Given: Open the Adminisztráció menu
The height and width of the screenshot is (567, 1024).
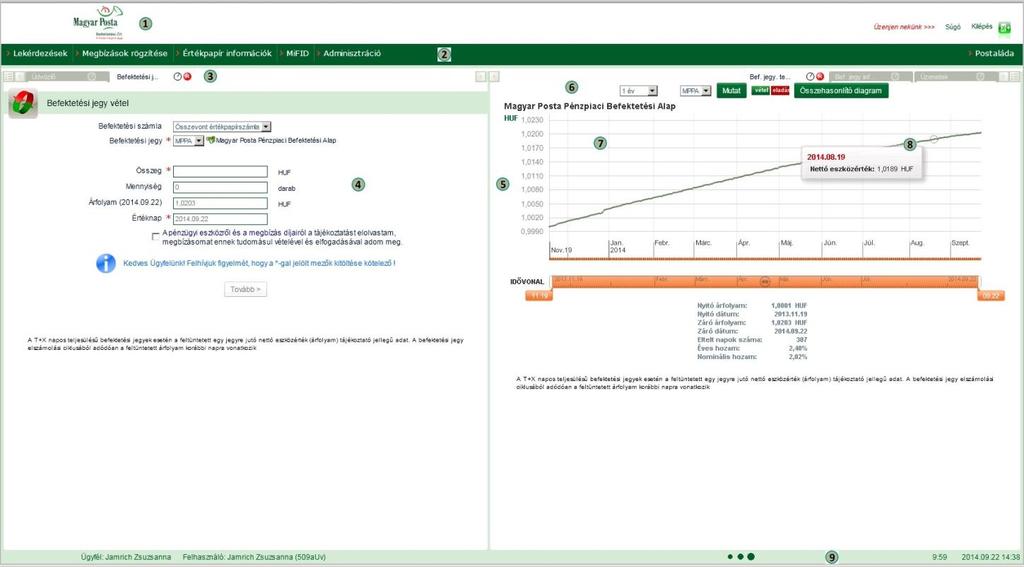Looking at the screenshot, I should (352, 54).
